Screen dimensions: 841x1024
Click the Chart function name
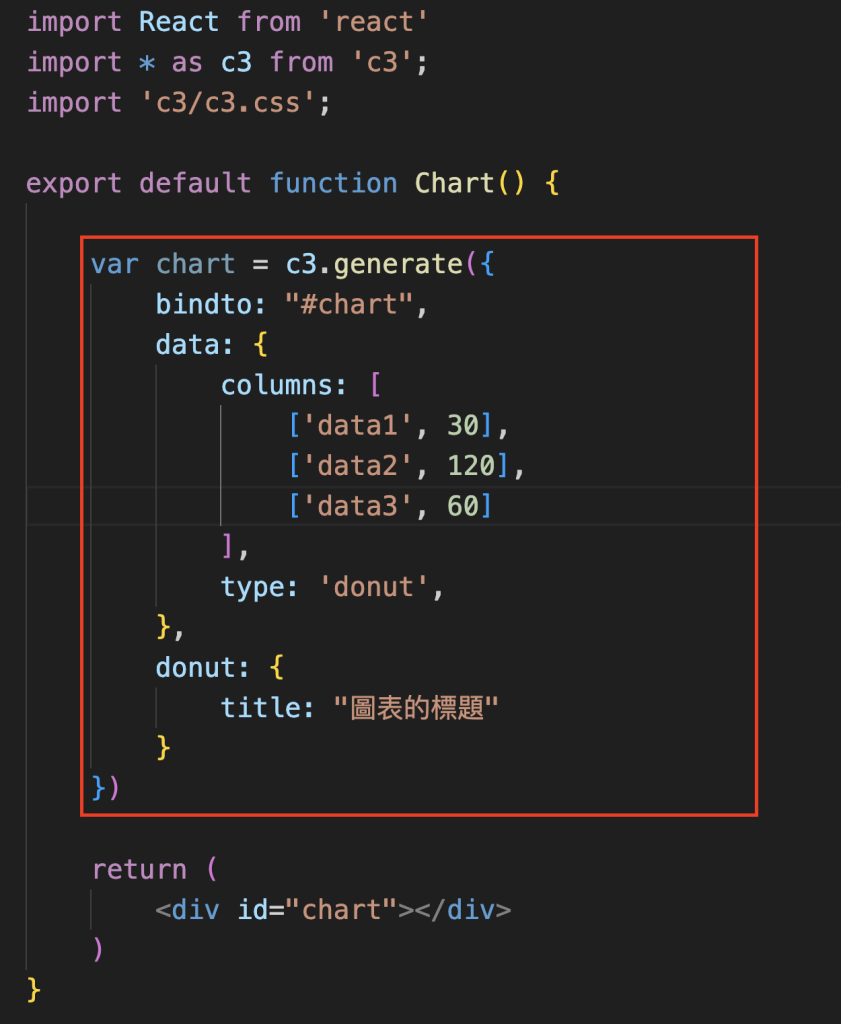(x=455, y=183)
